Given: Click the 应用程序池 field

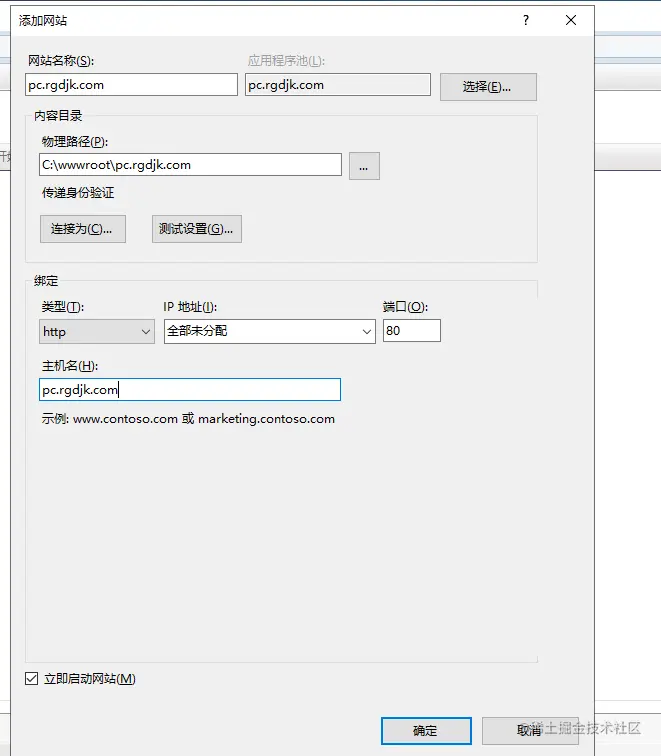Looking at the screenshot, I should click(337, 85).
